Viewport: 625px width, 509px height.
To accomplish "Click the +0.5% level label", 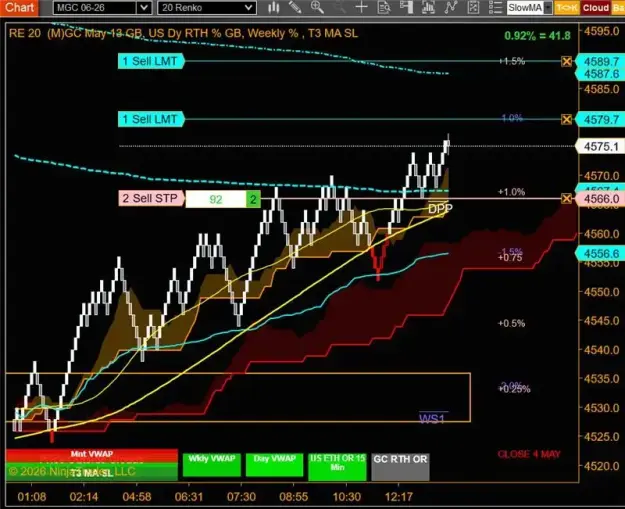I will [512, 323].
